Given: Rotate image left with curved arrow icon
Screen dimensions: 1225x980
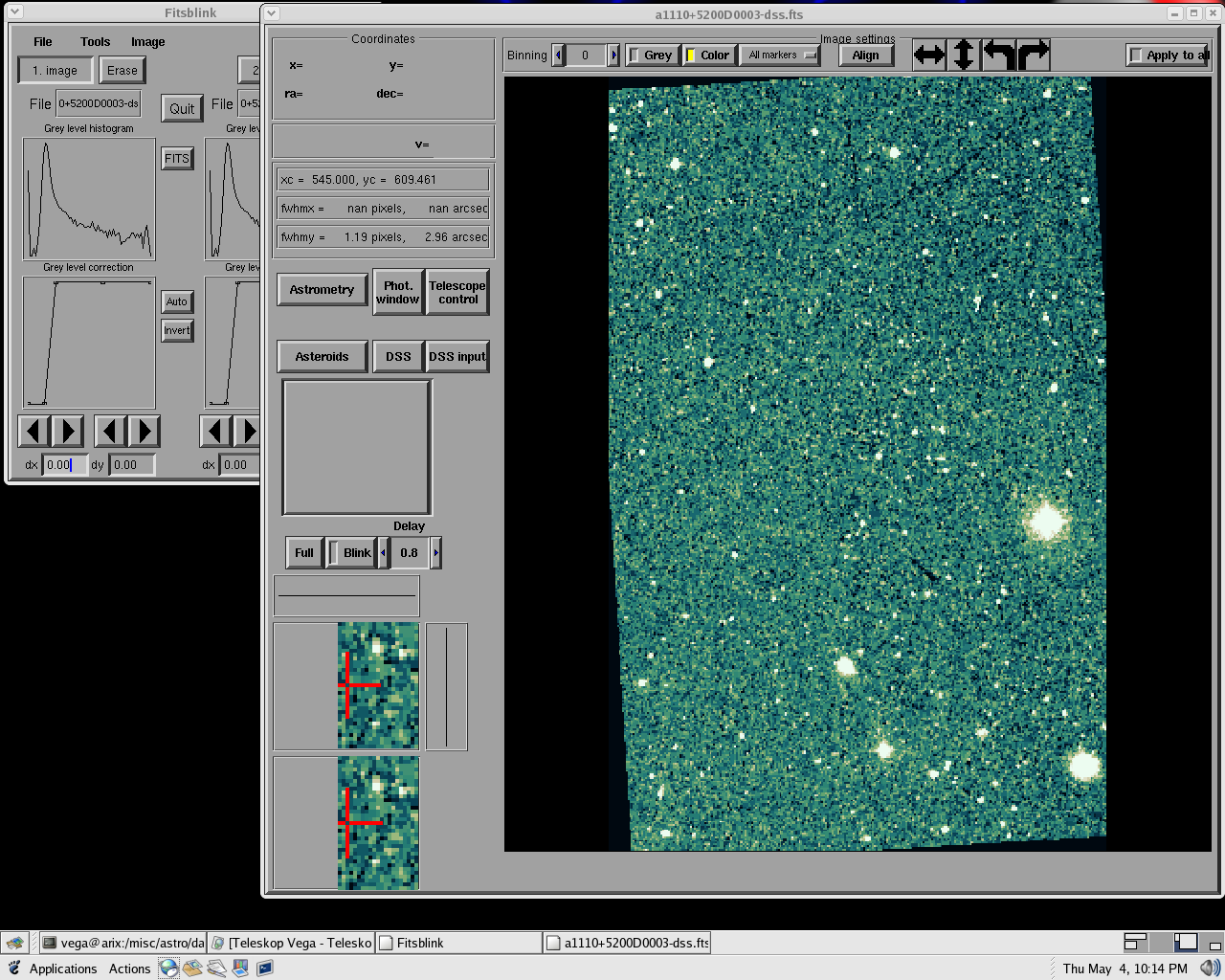Looking at the screenshot, I should pos(998,56).
